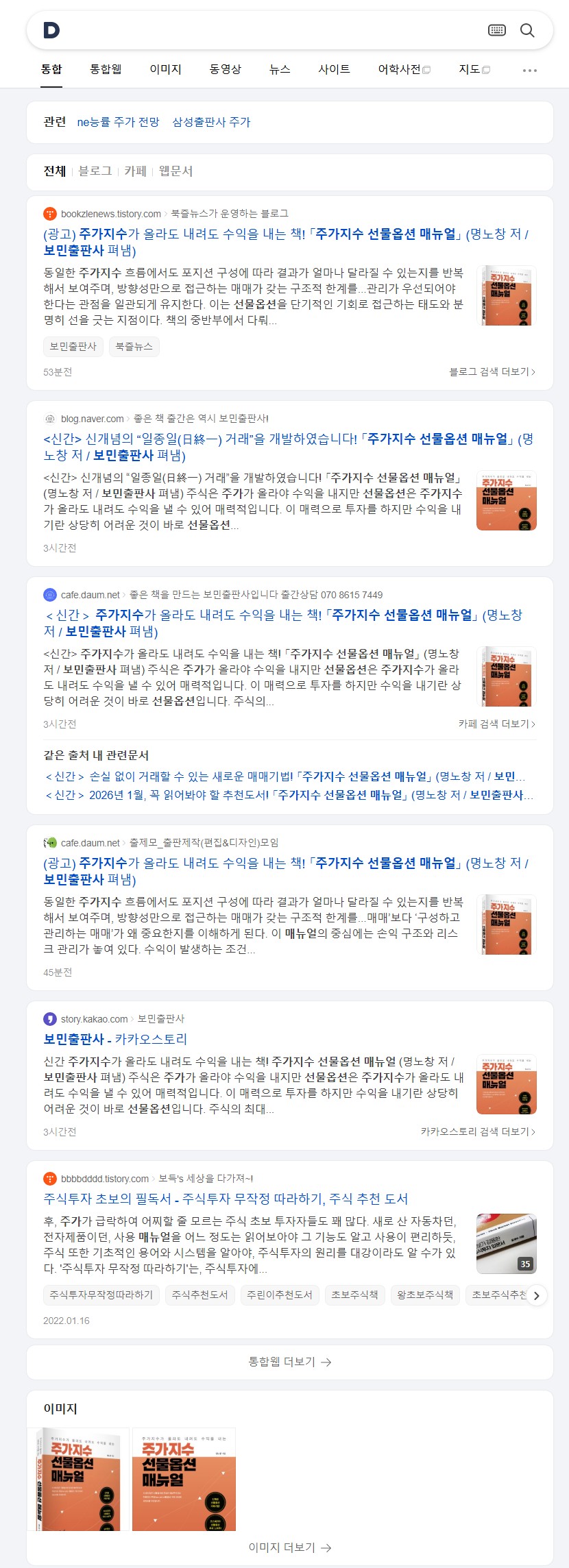Filter results by 카페
The width and height of the screenshot is (569, 1568).
tap(136, 171)
